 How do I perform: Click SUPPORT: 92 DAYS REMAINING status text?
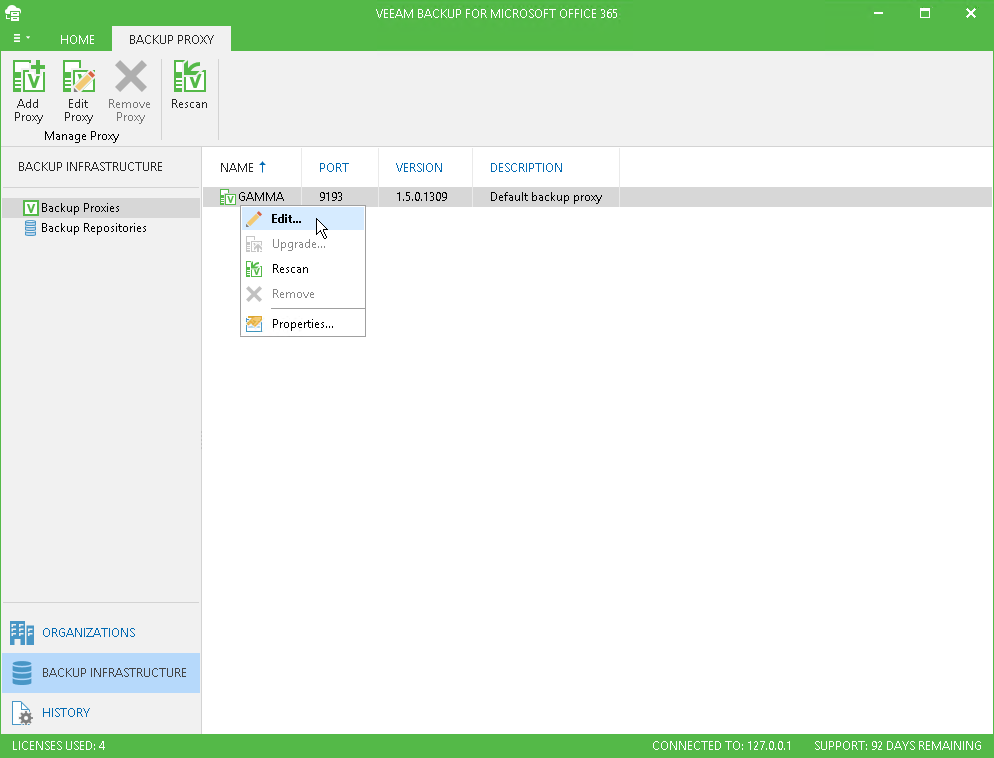point(898,745)
